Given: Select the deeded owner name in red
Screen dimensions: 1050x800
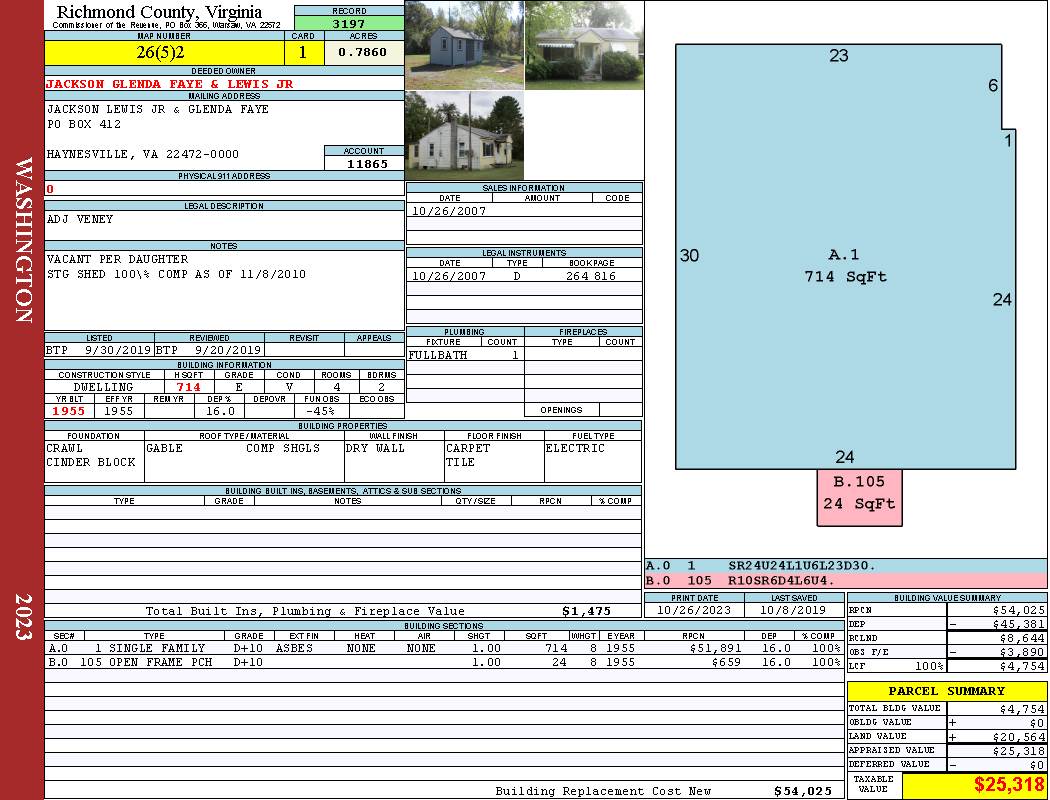Looking at the screenshot, I should [x=170, y=84].
